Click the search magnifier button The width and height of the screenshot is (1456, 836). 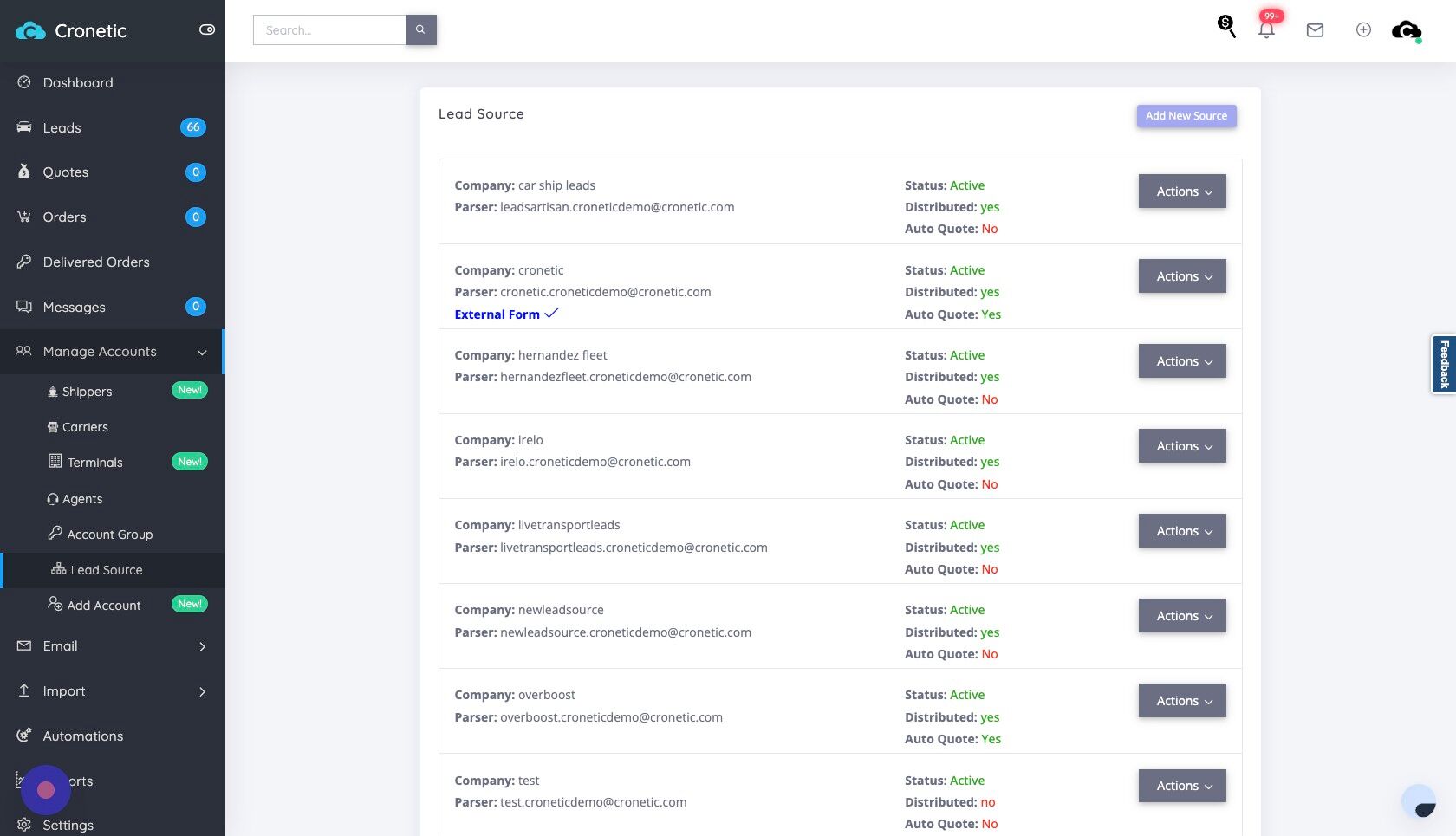pyautogui.click(x=420, y=29)
